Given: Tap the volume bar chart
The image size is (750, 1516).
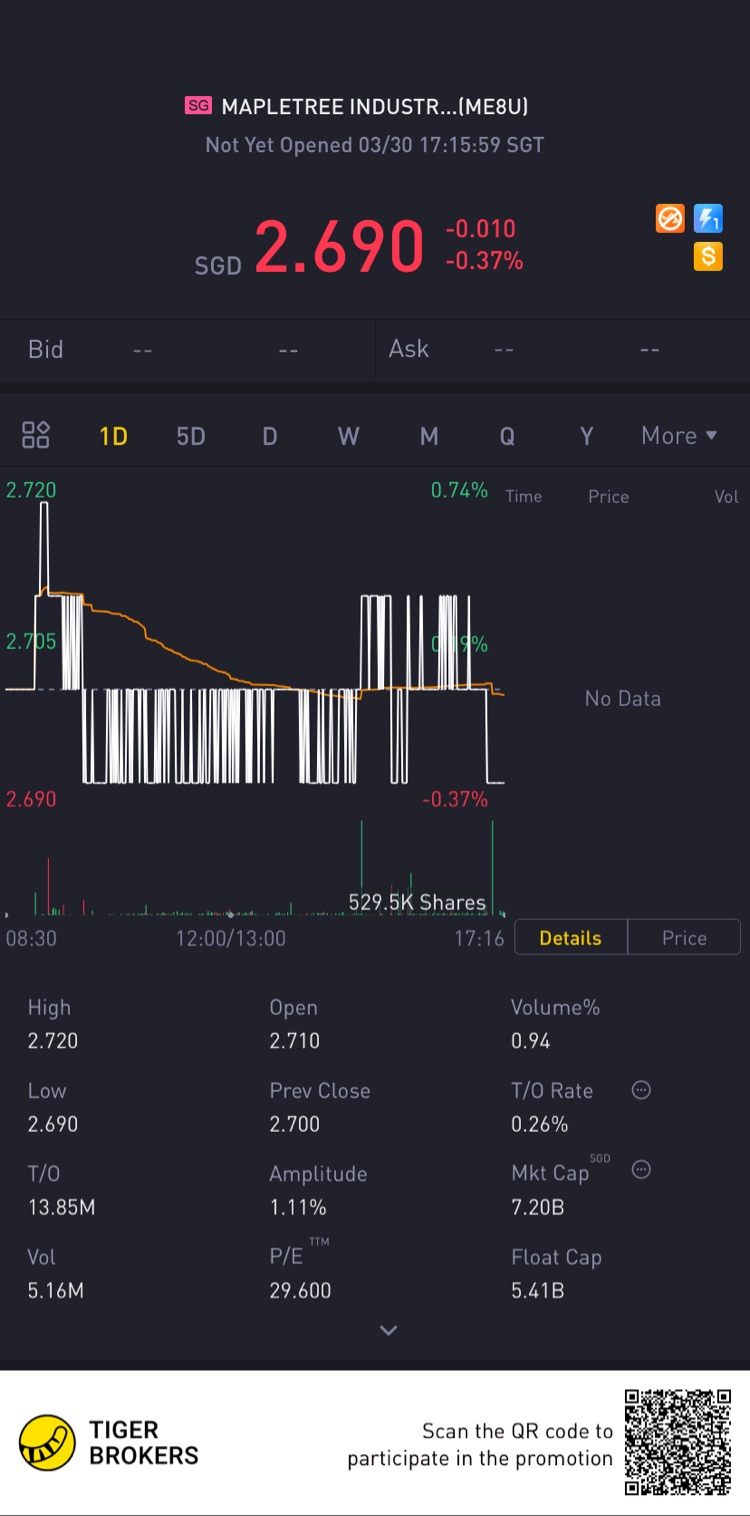Looking at the screenshot, I should [x=254, y=868].
